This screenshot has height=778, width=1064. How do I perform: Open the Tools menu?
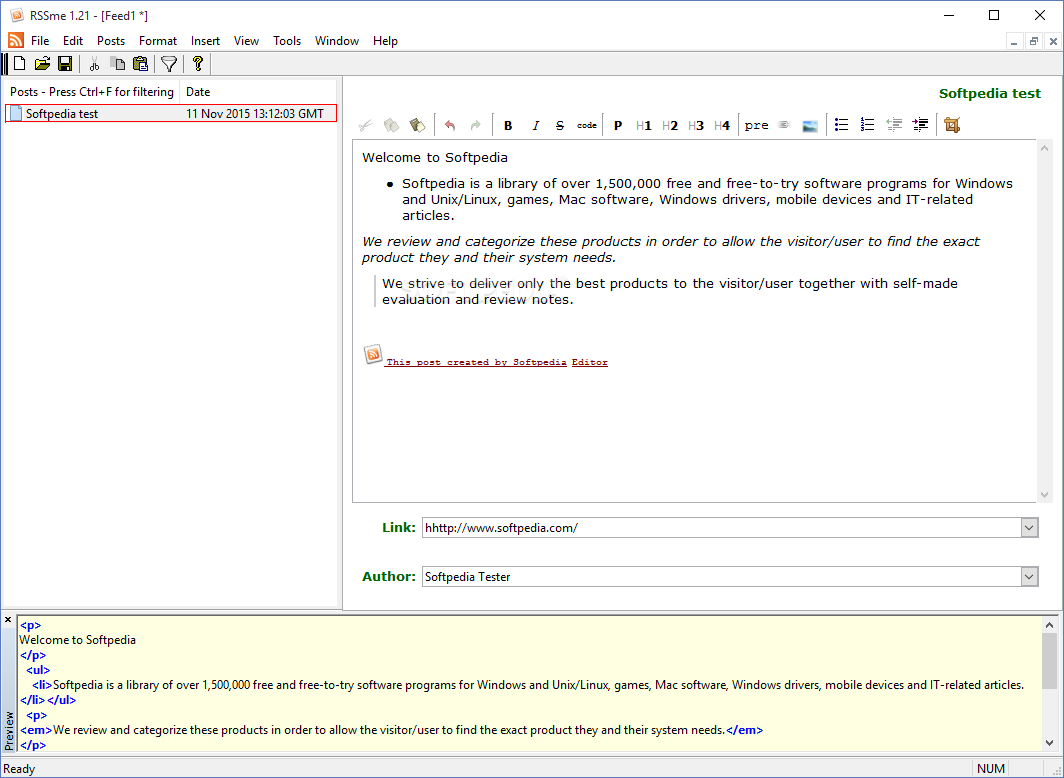(x=287, y=41)
